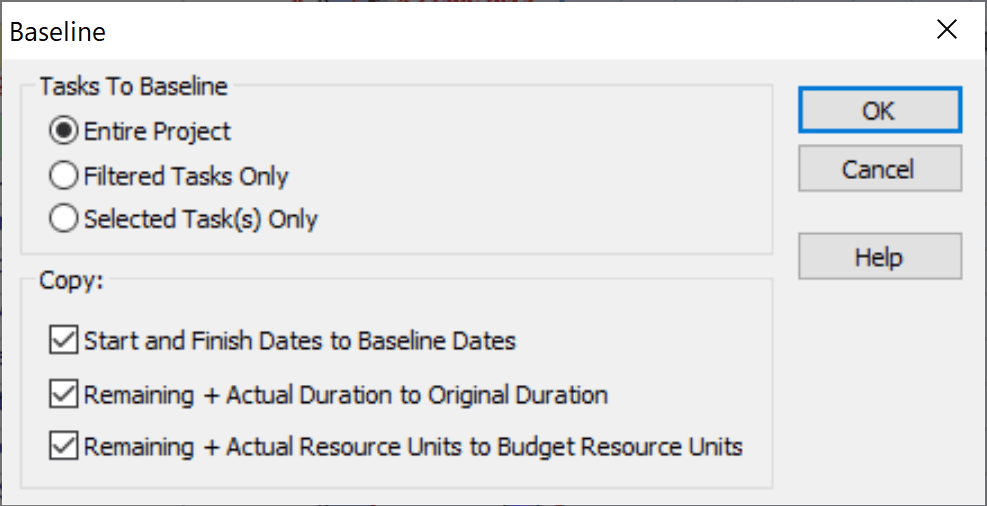Choose the Filtered Tasks Only radio button
987x506 pixels.
[x=64, y=176]
